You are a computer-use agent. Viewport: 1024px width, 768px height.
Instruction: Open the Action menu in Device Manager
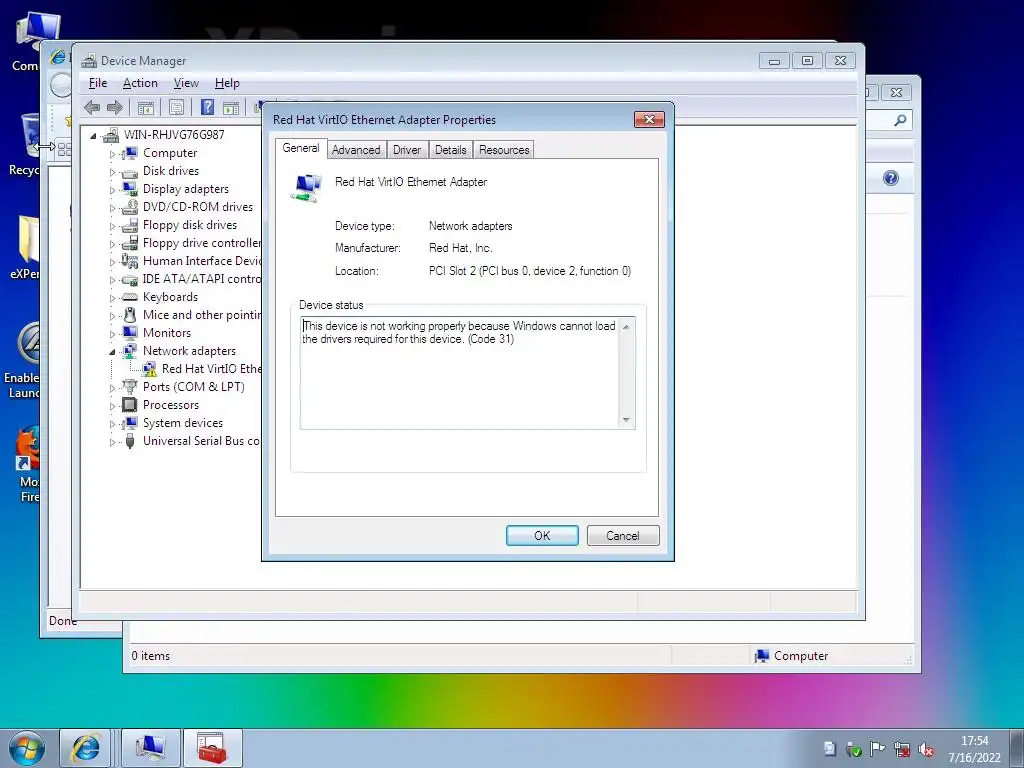pos(140,83)
